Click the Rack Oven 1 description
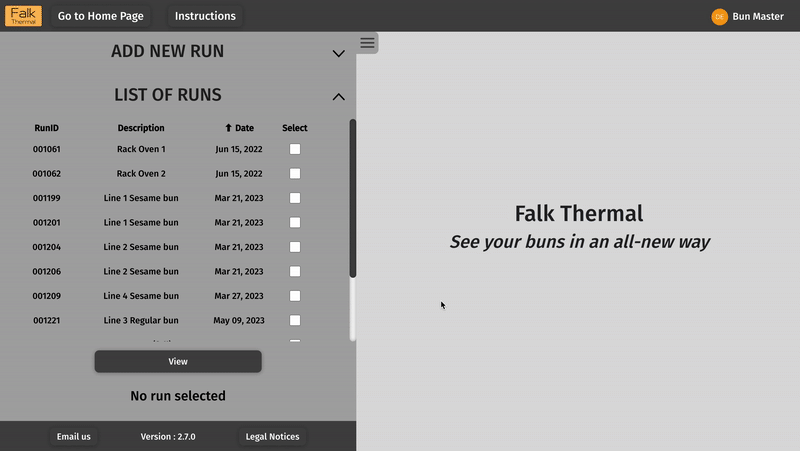The image size is (800, 451). pyautogui.click(x=141, y=149)
